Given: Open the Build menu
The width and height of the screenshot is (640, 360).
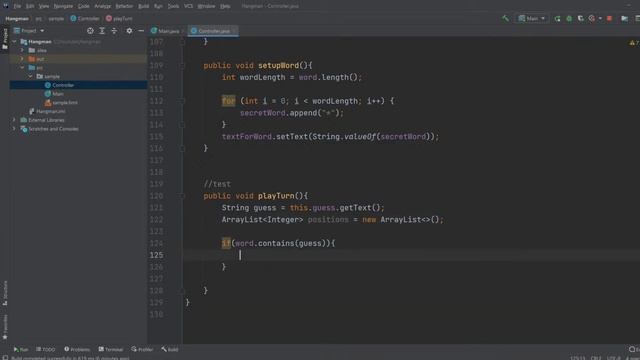Looking at the screenshot, I should click(x=144, y=6).
